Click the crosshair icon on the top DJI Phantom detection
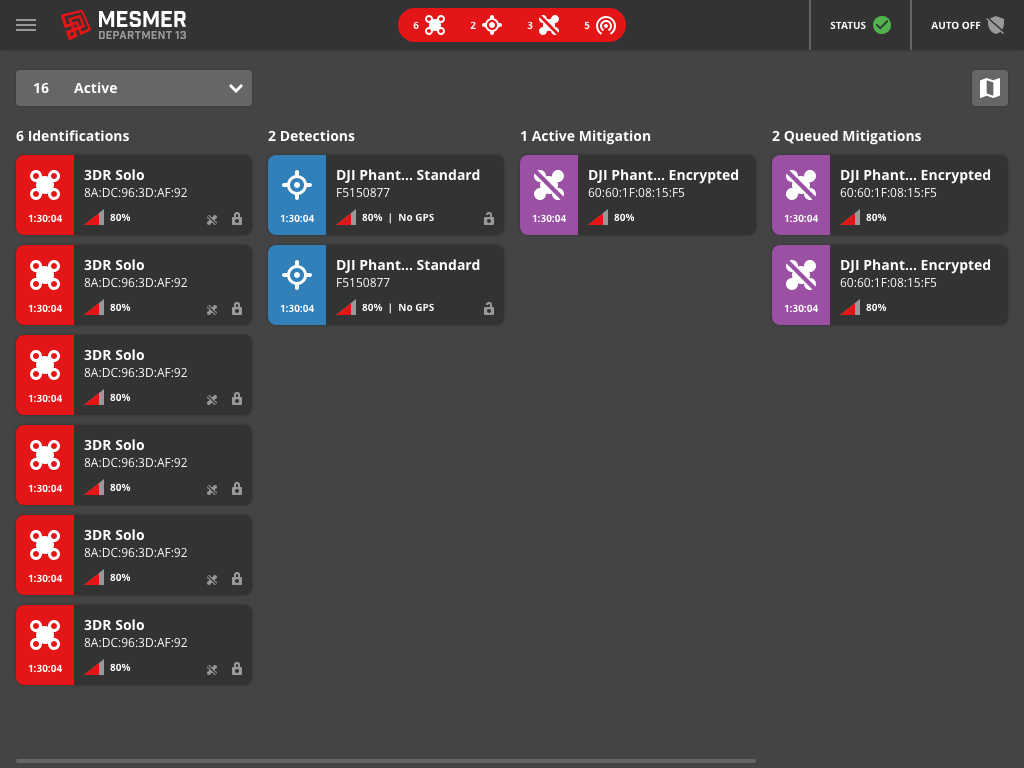 (x=296, y=186)
